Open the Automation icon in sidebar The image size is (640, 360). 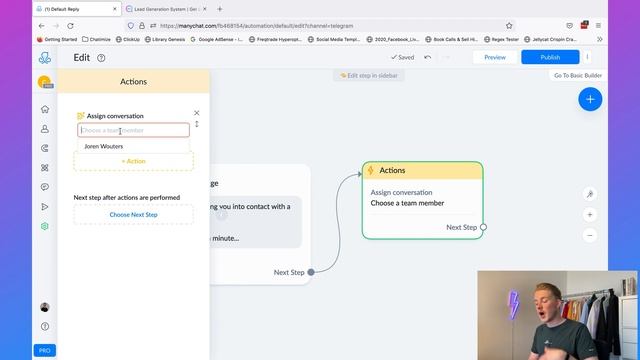[x=45, y=148]
